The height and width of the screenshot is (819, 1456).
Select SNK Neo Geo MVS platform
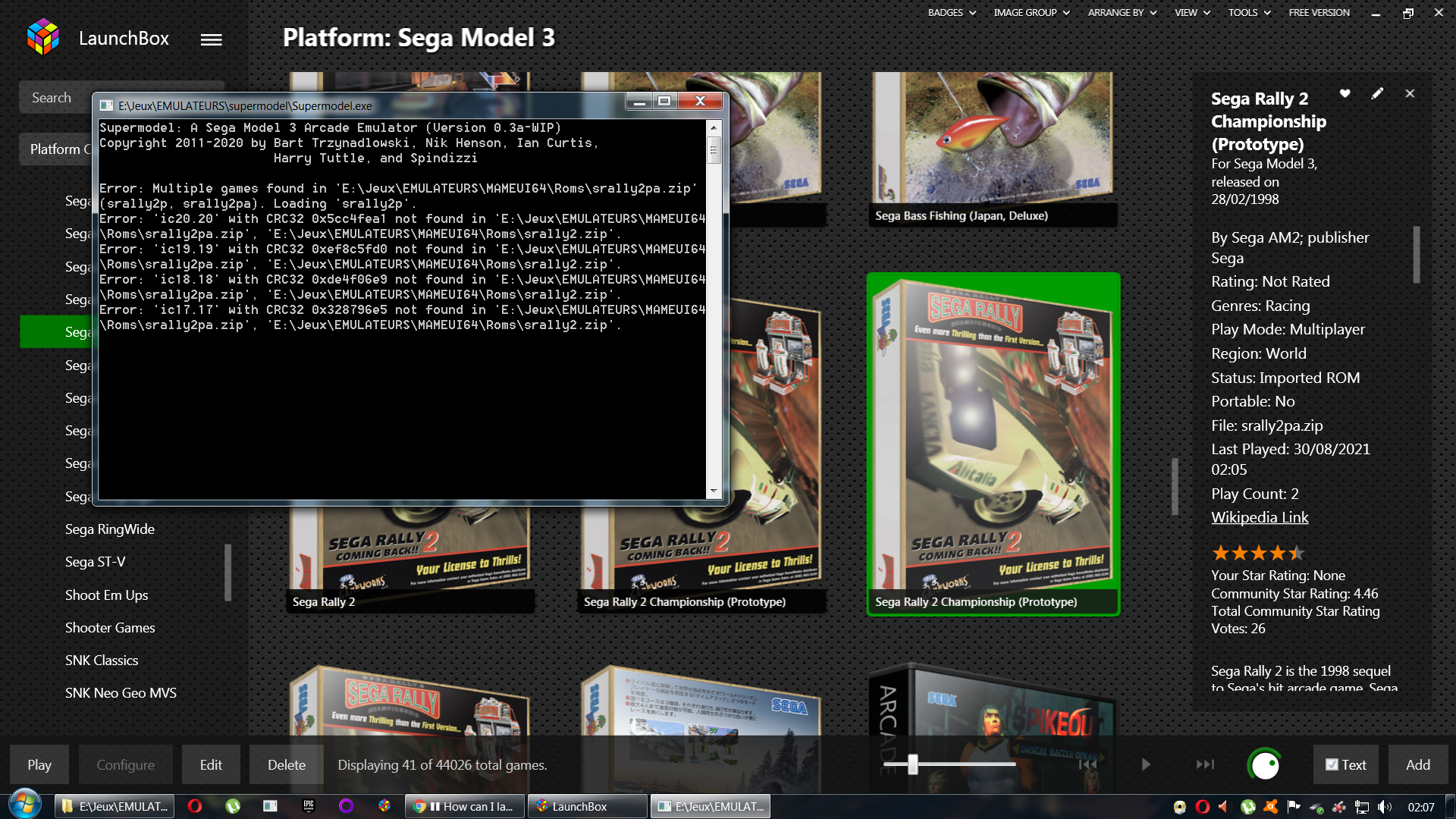[121, 693]
